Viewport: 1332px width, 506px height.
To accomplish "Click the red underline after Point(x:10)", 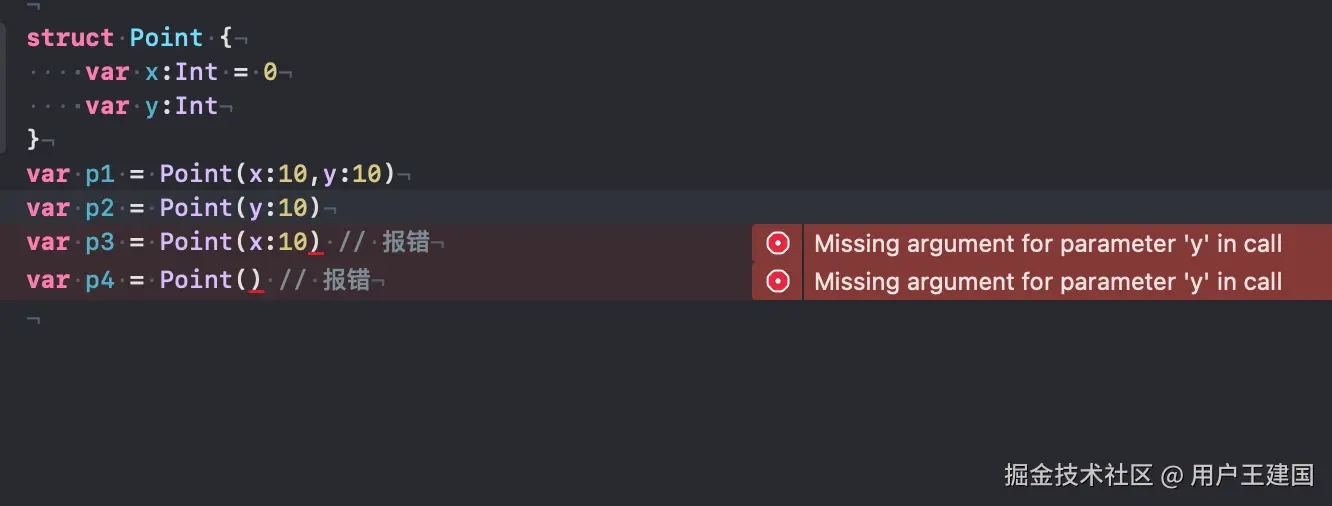I will (316, 253).
